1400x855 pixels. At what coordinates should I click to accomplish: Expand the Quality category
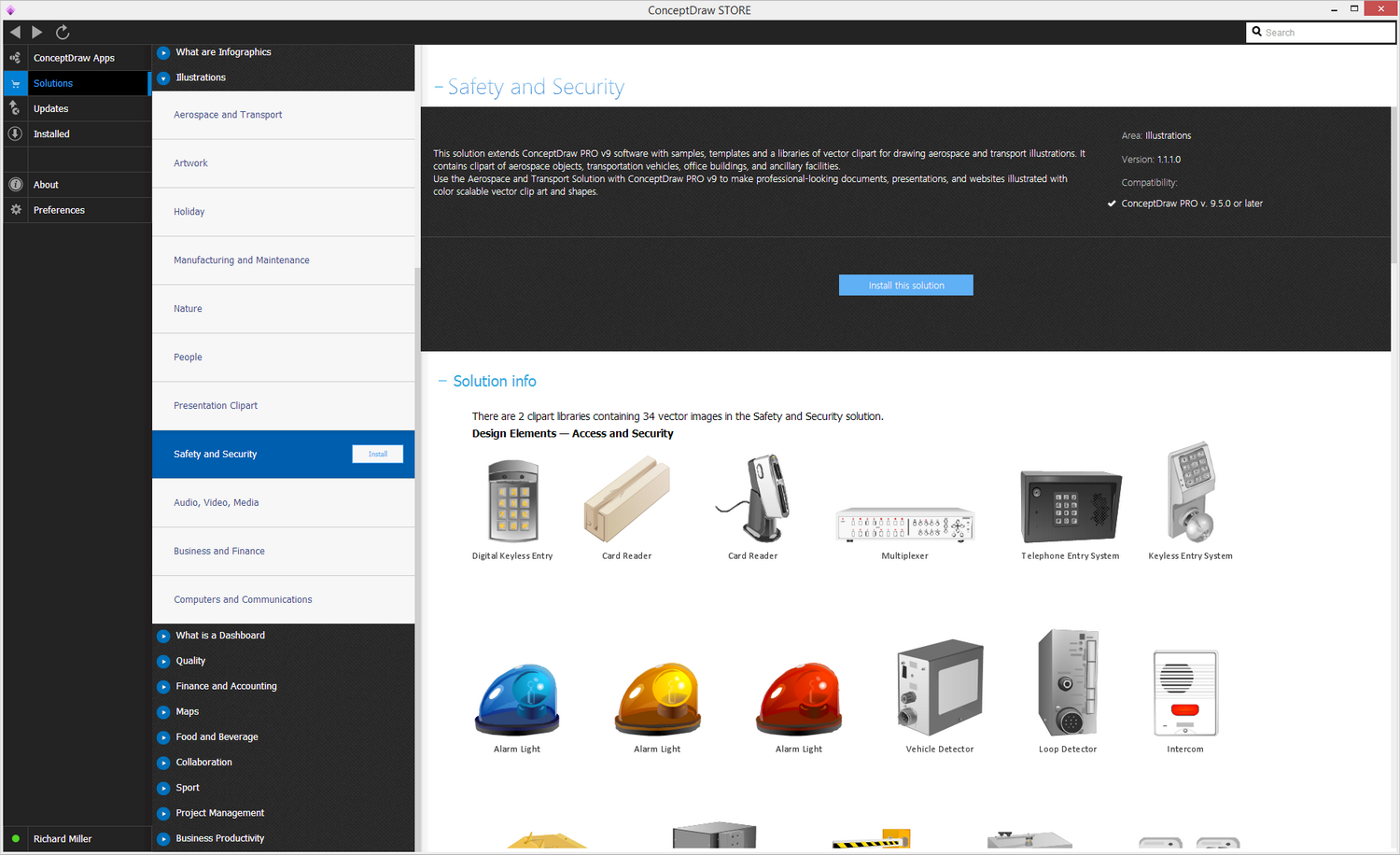coord(163,661)
